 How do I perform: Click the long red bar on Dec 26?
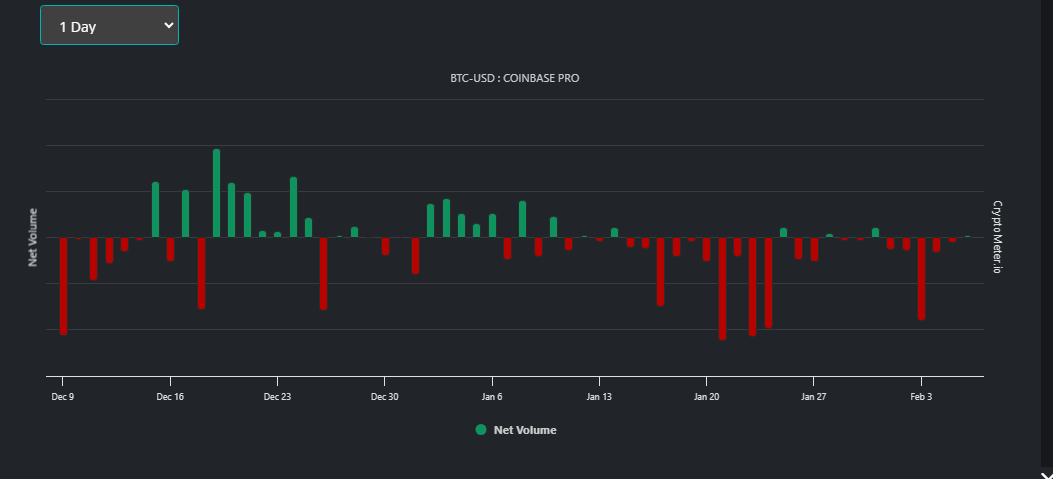tap(324, 273)
